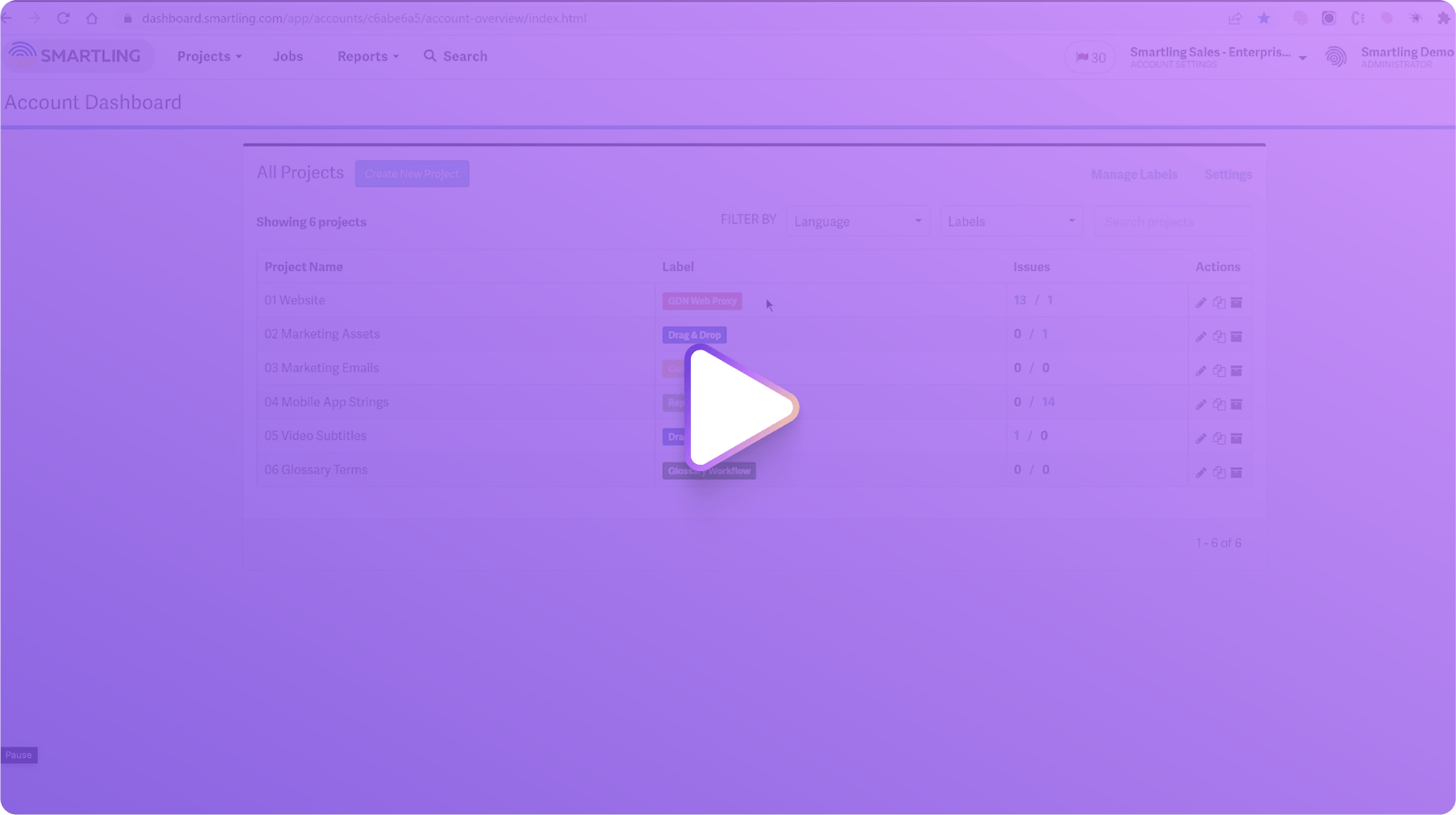Expand the Language filter dropdown
Image resolution: width=1456 pixels, height=815 pixels.
pos(857,221)
